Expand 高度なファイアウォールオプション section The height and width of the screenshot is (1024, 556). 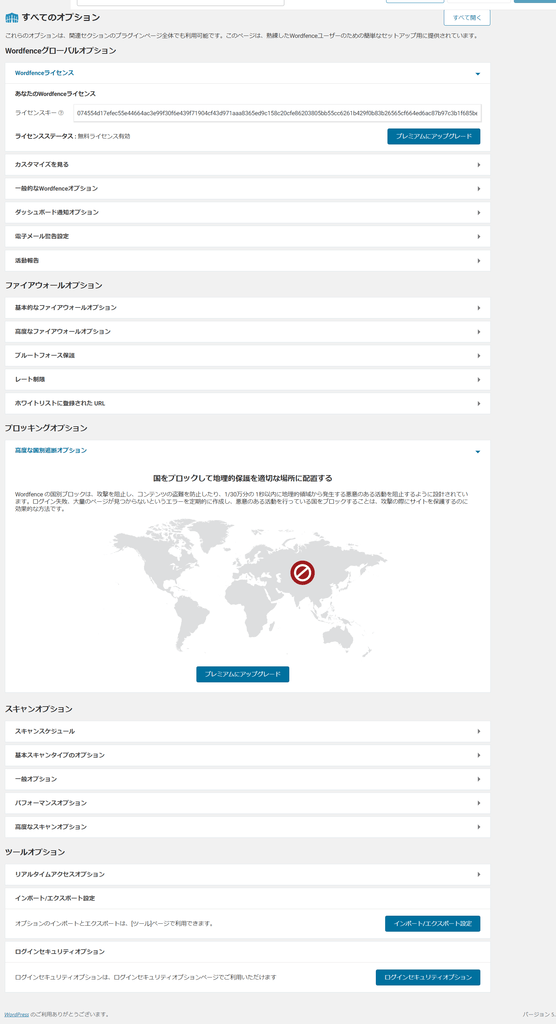pyautogui.click(x=248, y=332)
